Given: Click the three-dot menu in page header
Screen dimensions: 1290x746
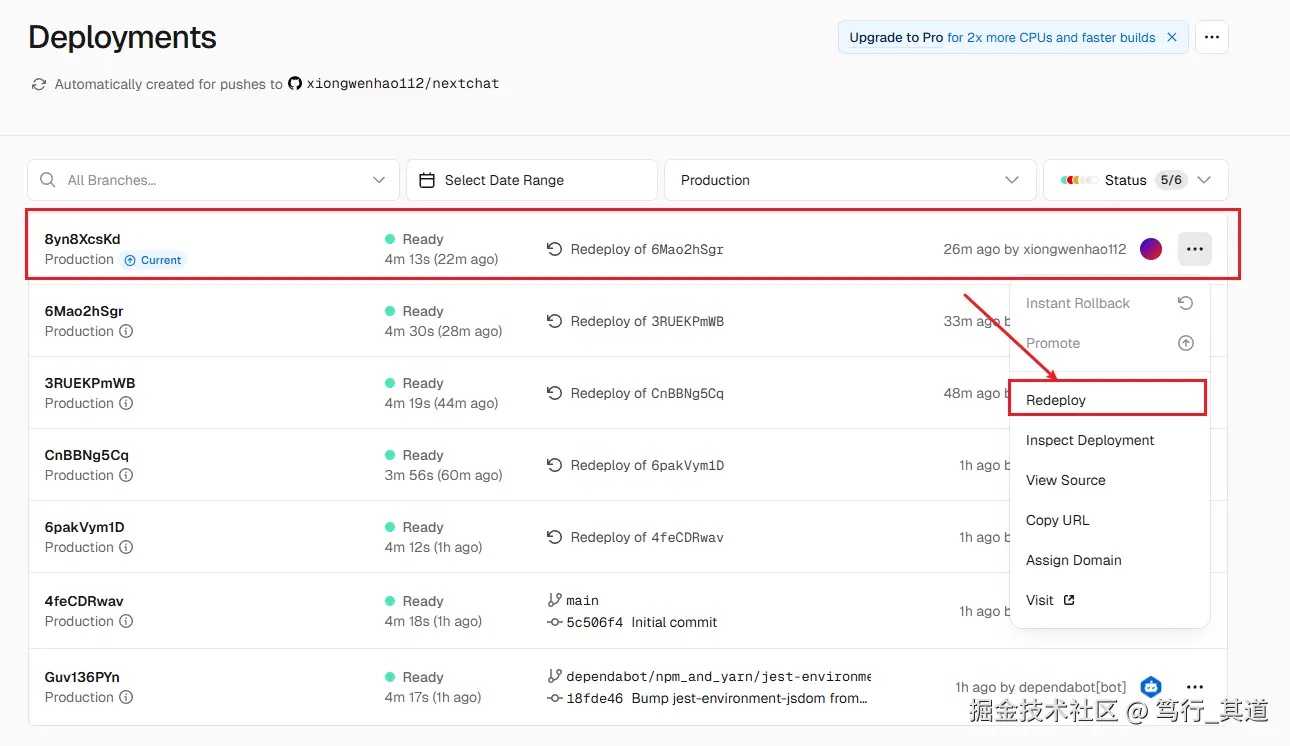Looking at the screenshot, I should (x=1211, y=37).
